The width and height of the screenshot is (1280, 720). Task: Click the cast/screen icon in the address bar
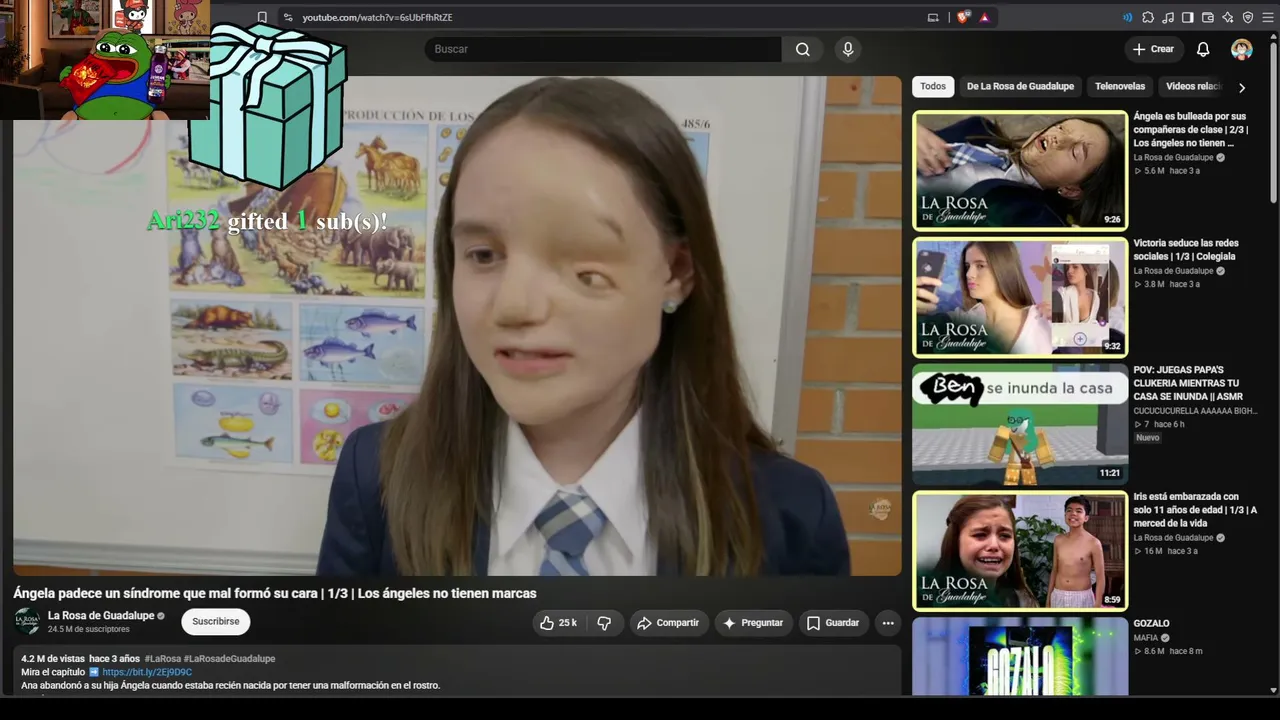click(933, 17)
